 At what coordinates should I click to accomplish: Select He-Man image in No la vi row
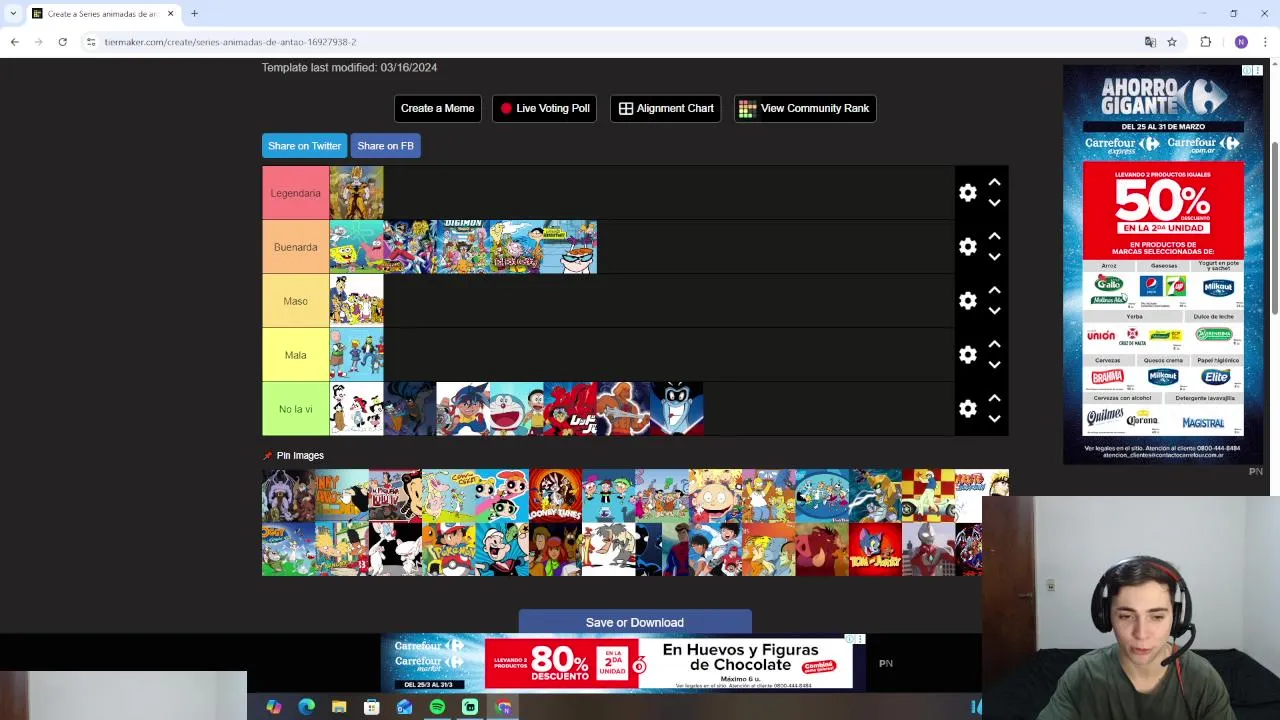coord(623,409)
